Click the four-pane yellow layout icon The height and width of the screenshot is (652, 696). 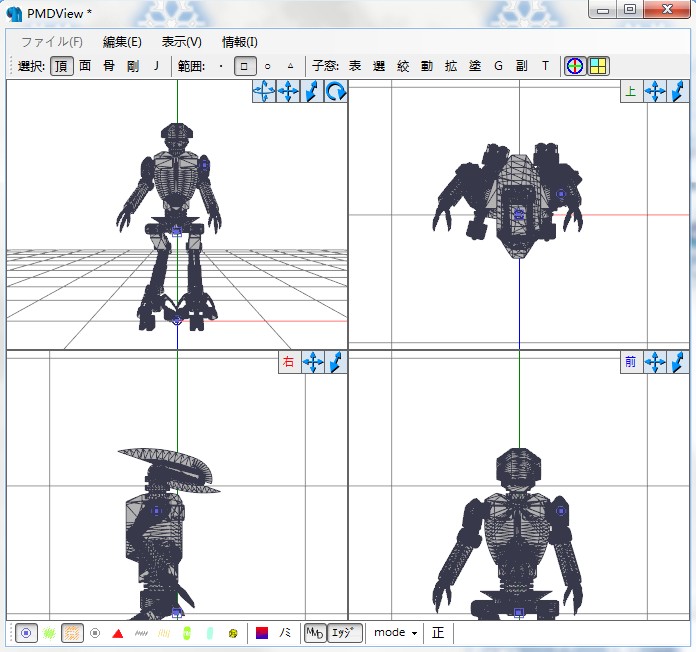[598, 66]
